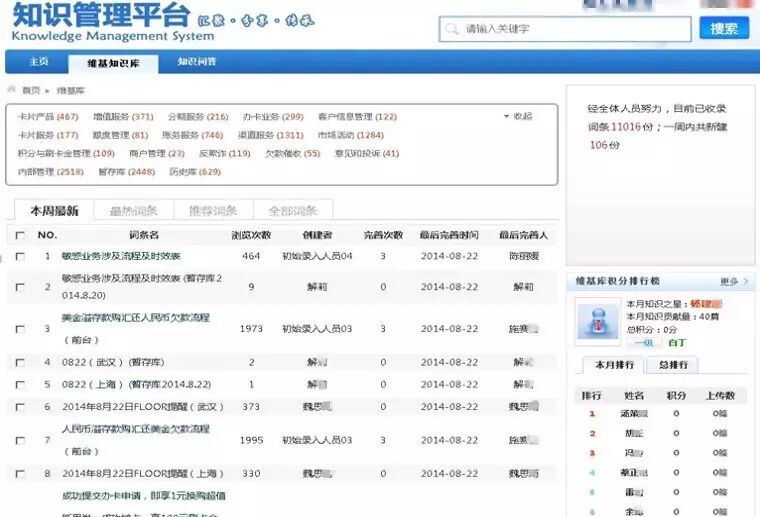Click the home icon in breadcrumb
The image size is (760, 517).
pyautogui.click(x=12, y=90)
